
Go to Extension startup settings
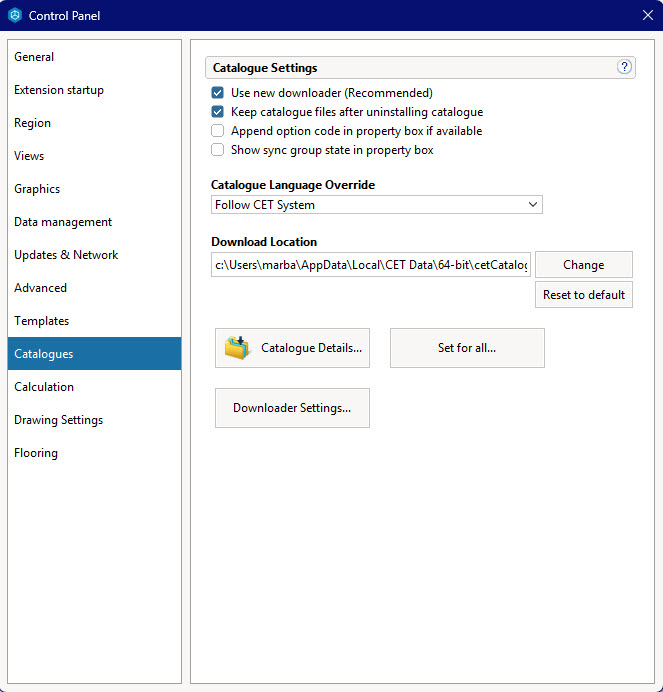pos(94,90)
